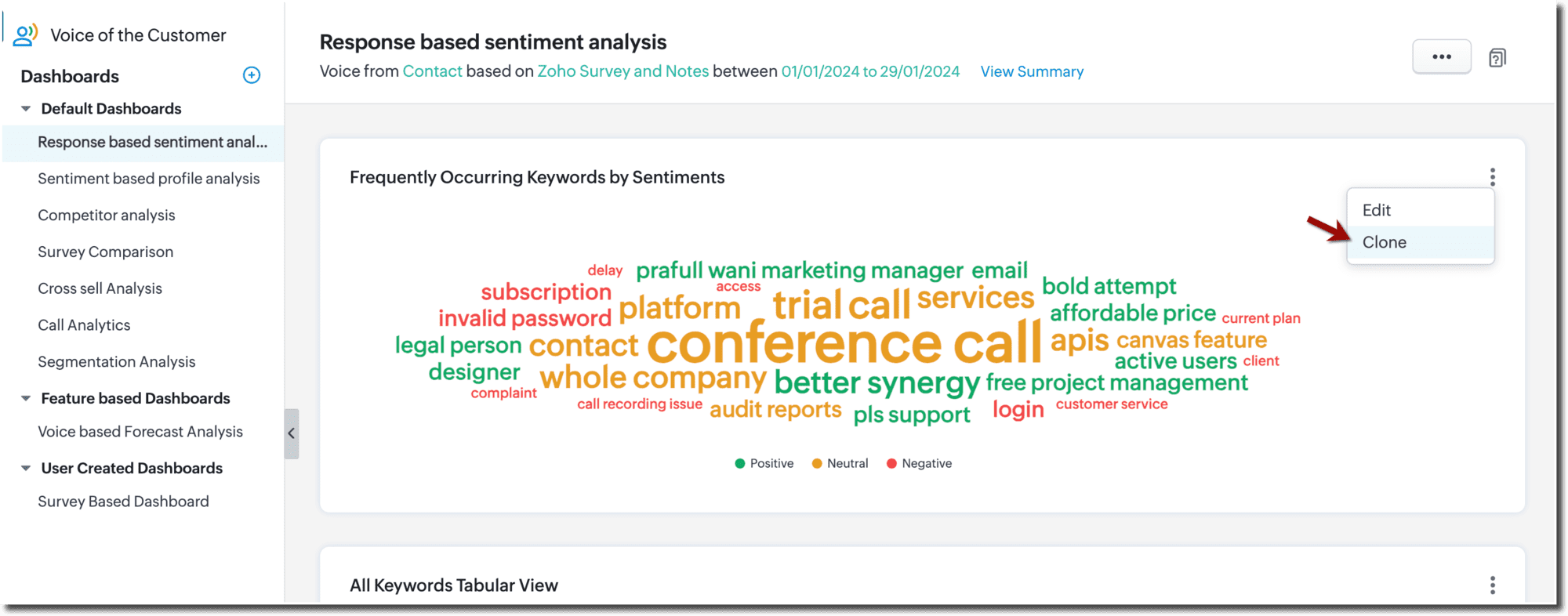1568x616 pixels.
Task: Click 'conference call' keyword in word cloud
Action: click(844, 343)
